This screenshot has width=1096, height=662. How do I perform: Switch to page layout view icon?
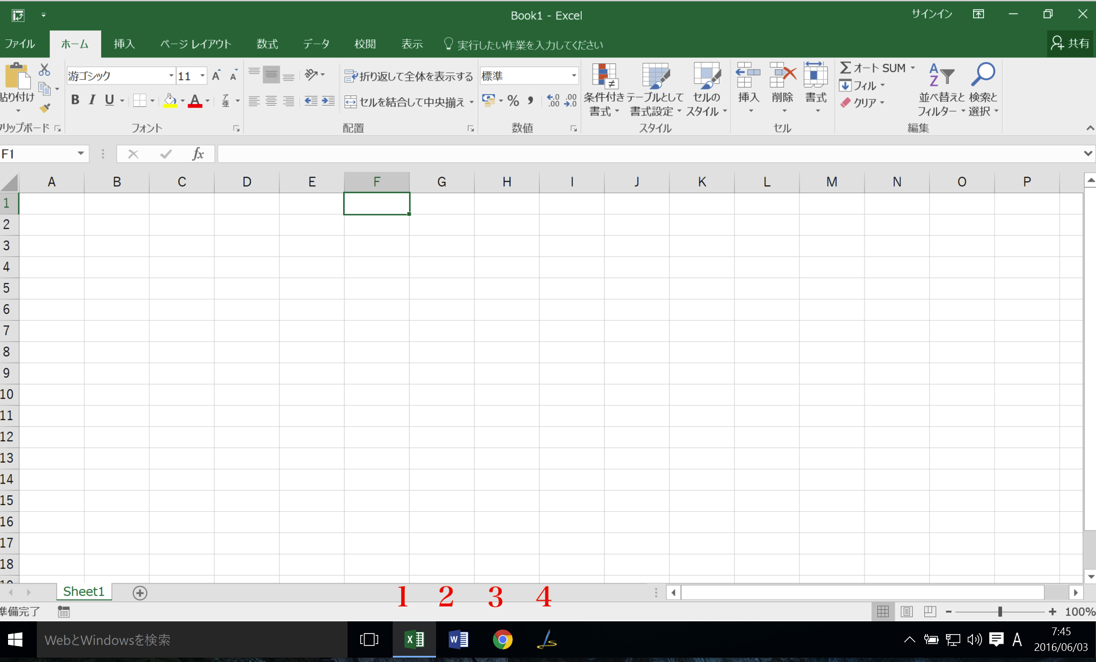(907, 612)
